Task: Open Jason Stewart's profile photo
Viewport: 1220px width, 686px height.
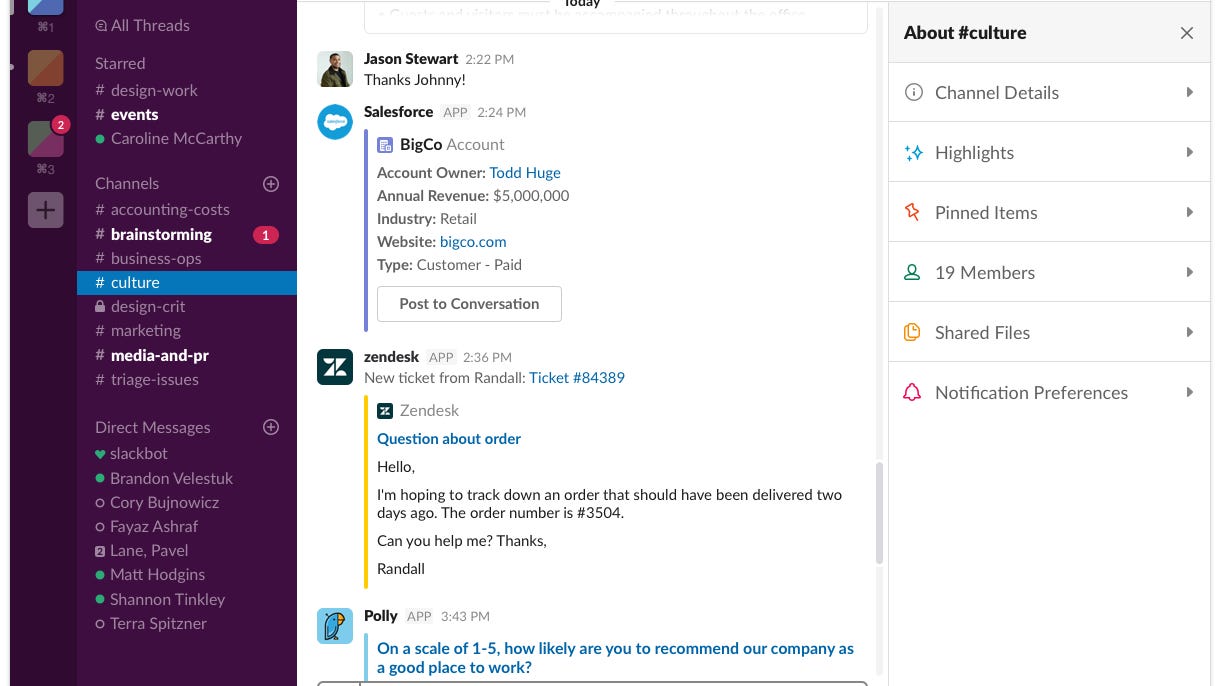Action: point(335,69)
